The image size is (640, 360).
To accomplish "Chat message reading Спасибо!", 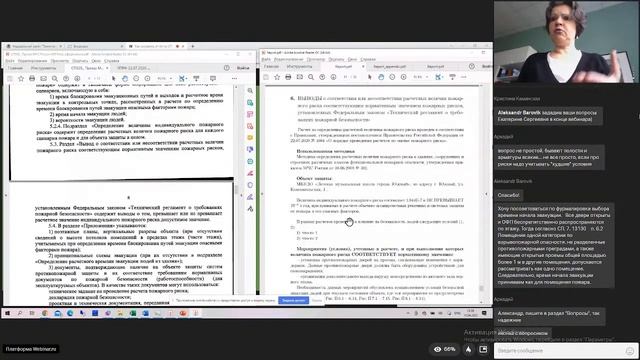I will click(x=509, y=195).
